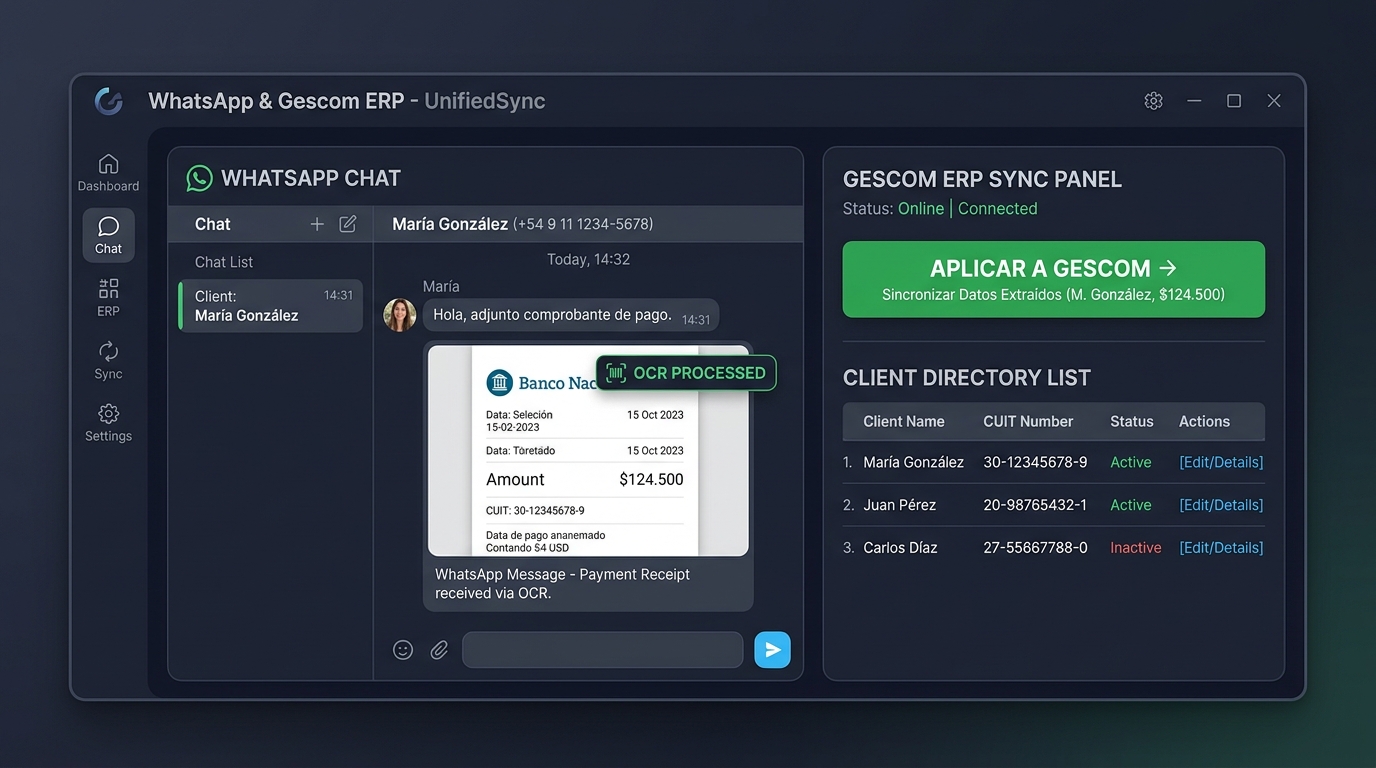
Task: Click the Chat List label
Action: coord(224,262)
